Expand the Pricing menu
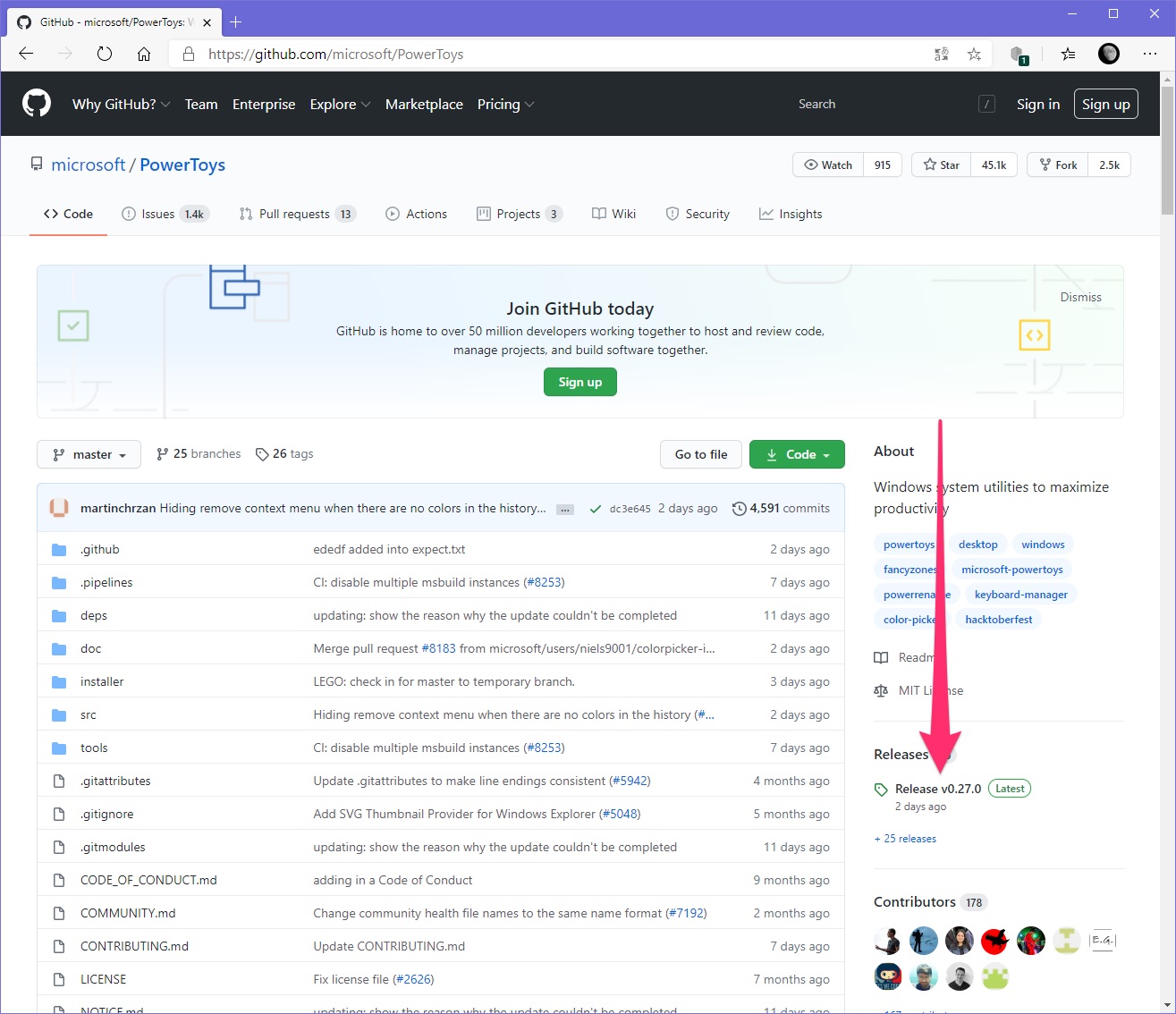1176x1014 pixels. (505, 104)
